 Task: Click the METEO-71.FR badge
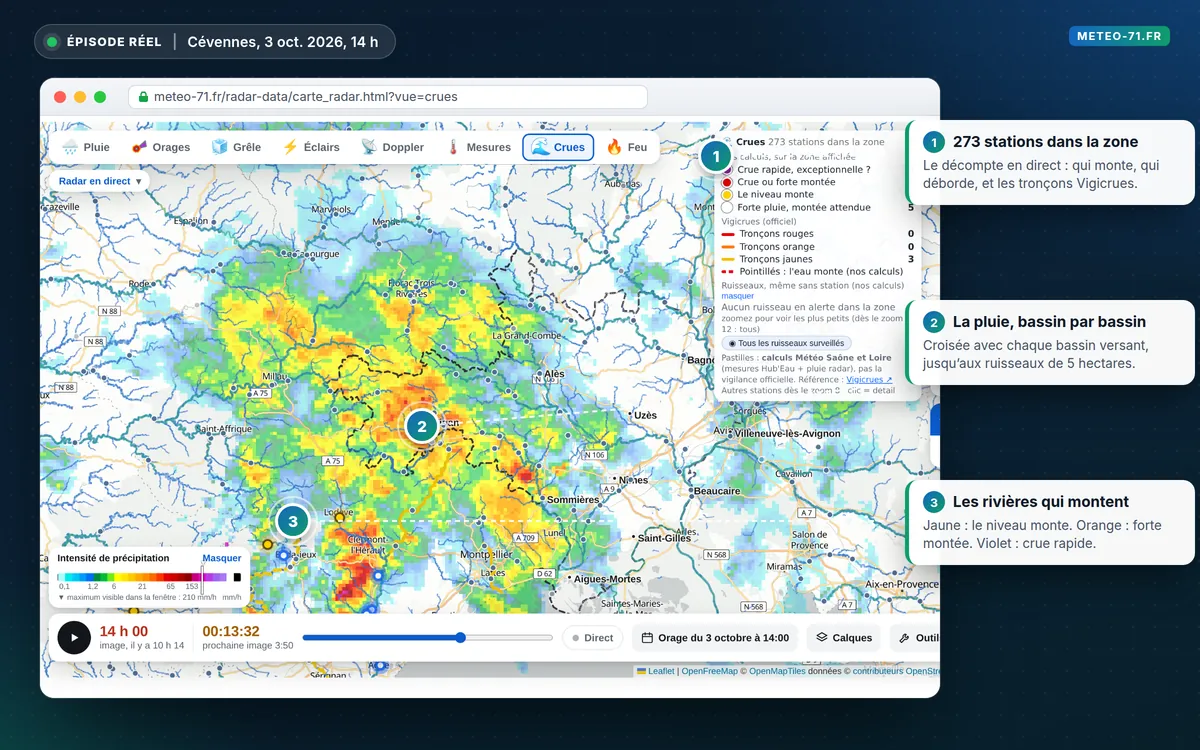coord(1119,36)
